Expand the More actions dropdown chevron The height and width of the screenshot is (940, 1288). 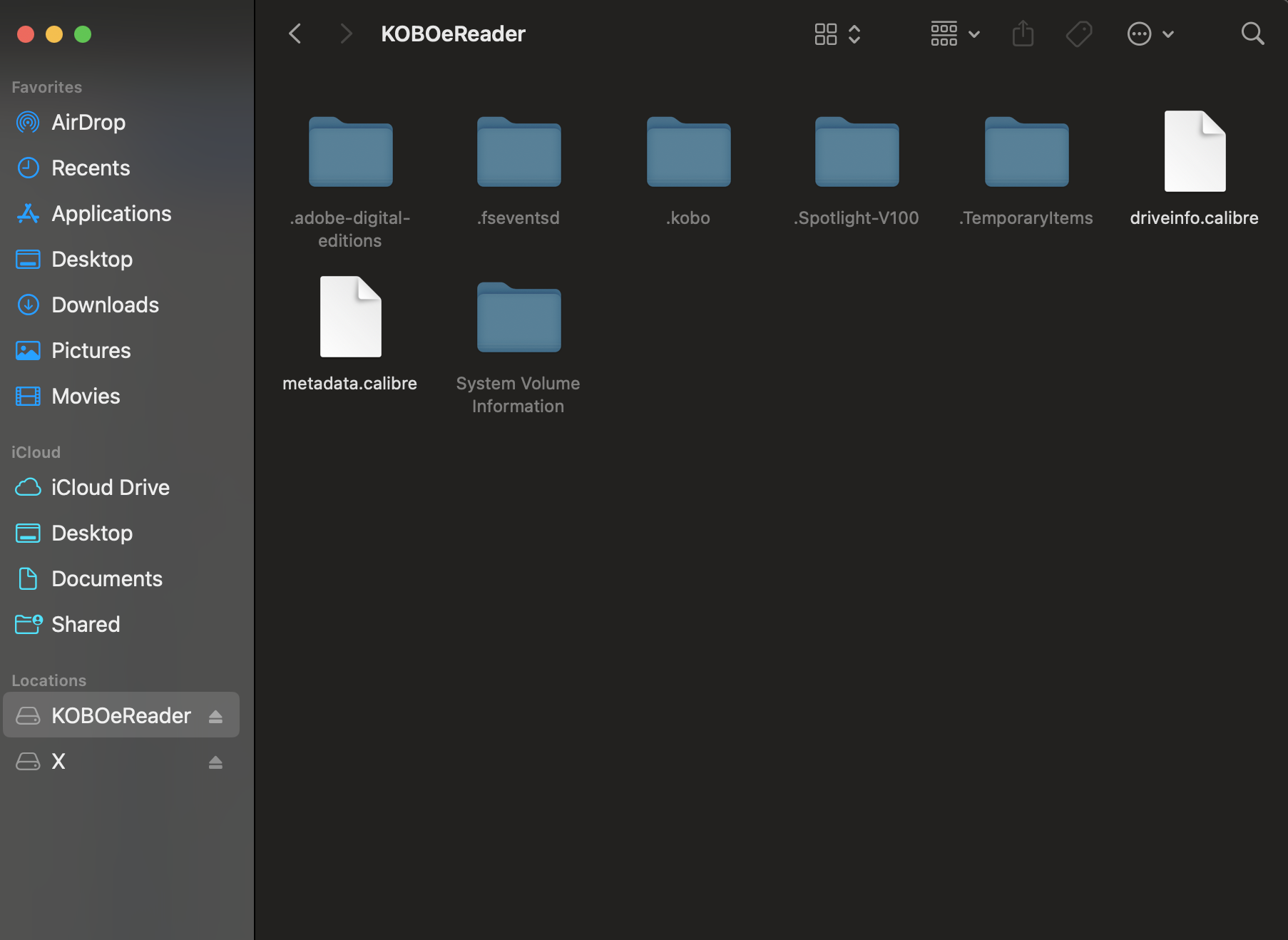pos(1168,34)
